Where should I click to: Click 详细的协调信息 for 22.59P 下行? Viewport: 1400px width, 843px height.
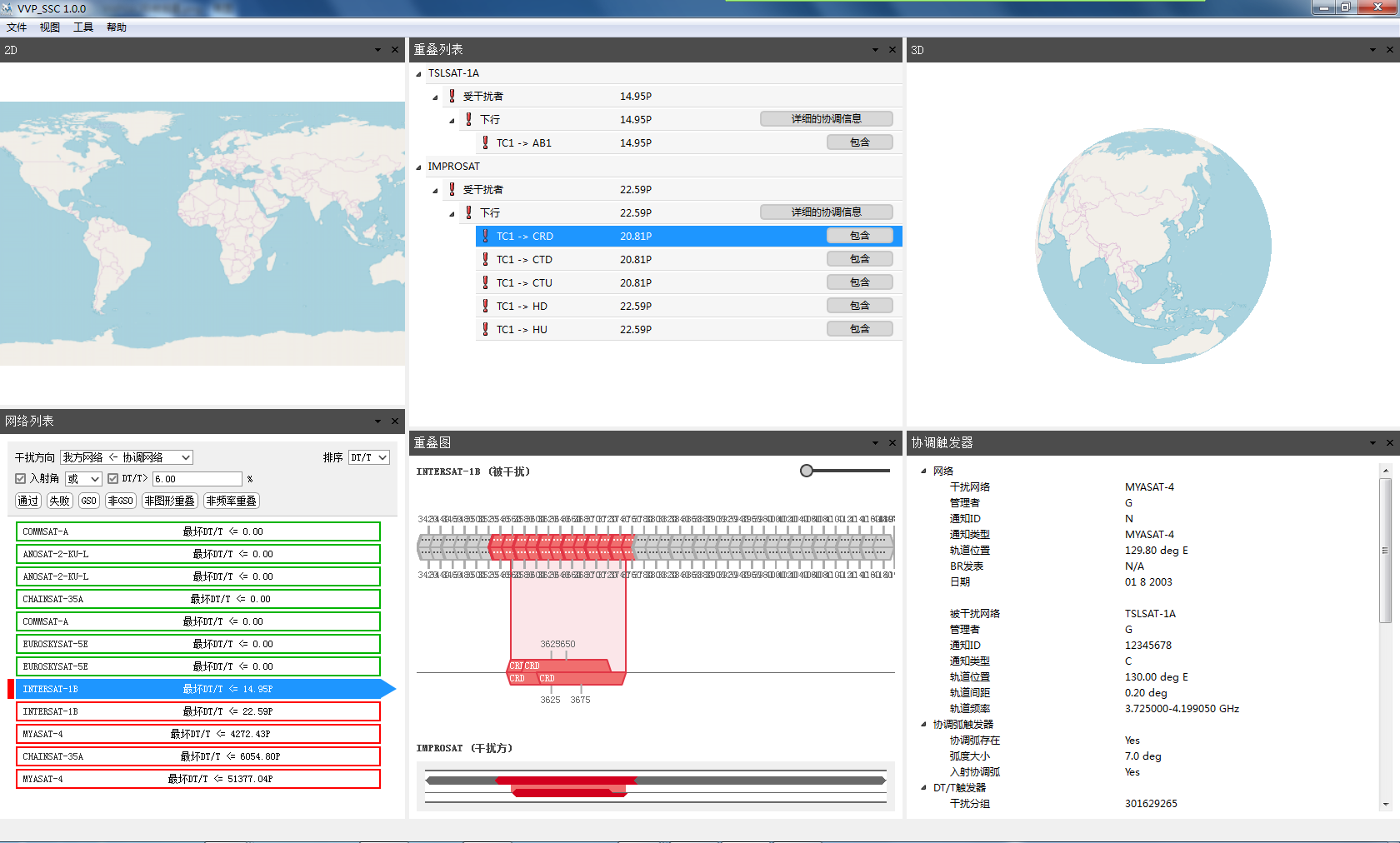tap(827, 212)
